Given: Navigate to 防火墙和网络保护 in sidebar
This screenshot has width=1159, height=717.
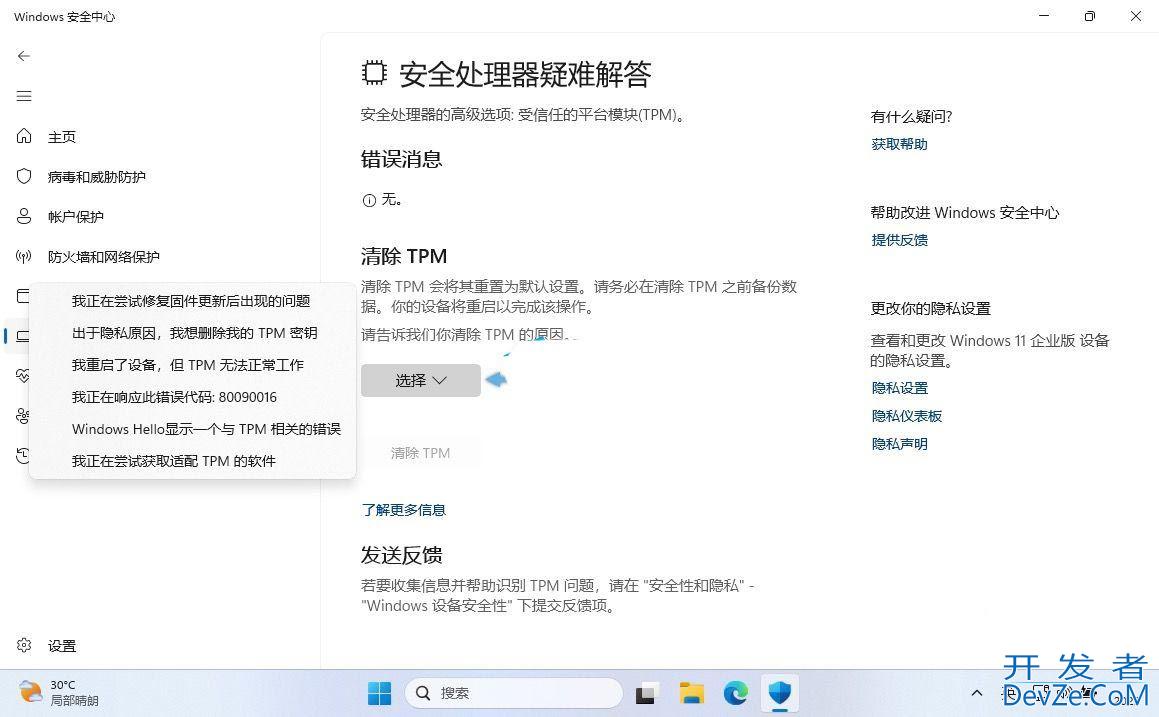Looking at the screenshot, I should tap(103, 256).
